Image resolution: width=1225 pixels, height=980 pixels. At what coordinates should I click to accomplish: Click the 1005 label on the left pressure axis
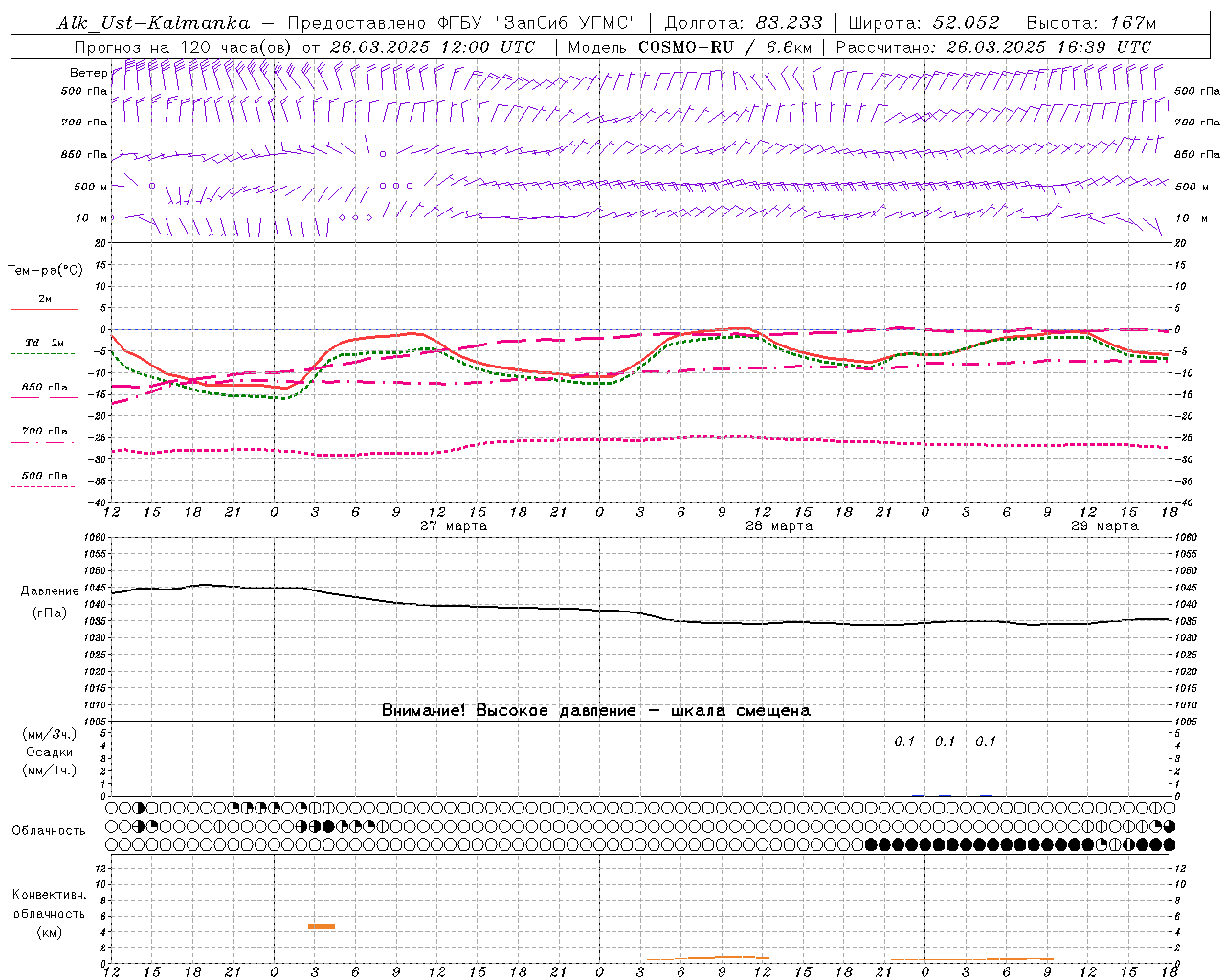95,722
